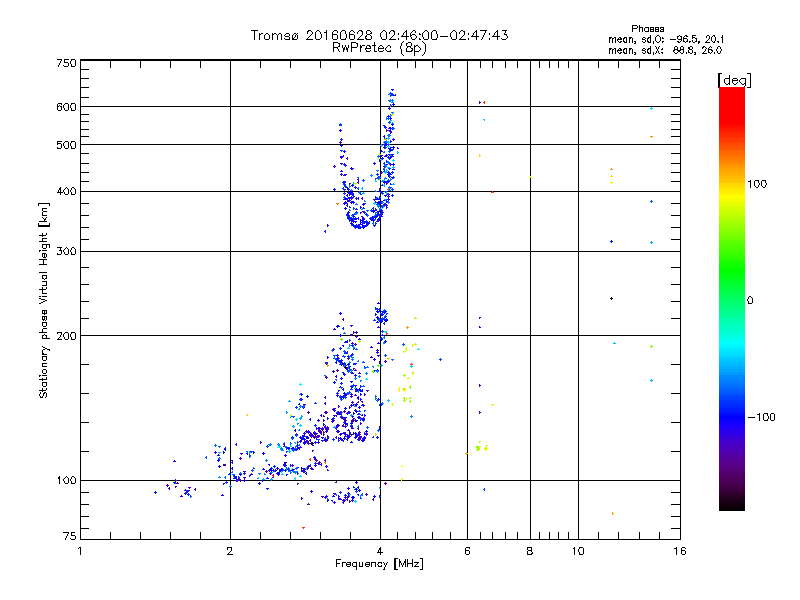
Task: Click the plot title 'Tromsø 20160628 02:46:00-02:47:43'
Action: tap(379, 35)
